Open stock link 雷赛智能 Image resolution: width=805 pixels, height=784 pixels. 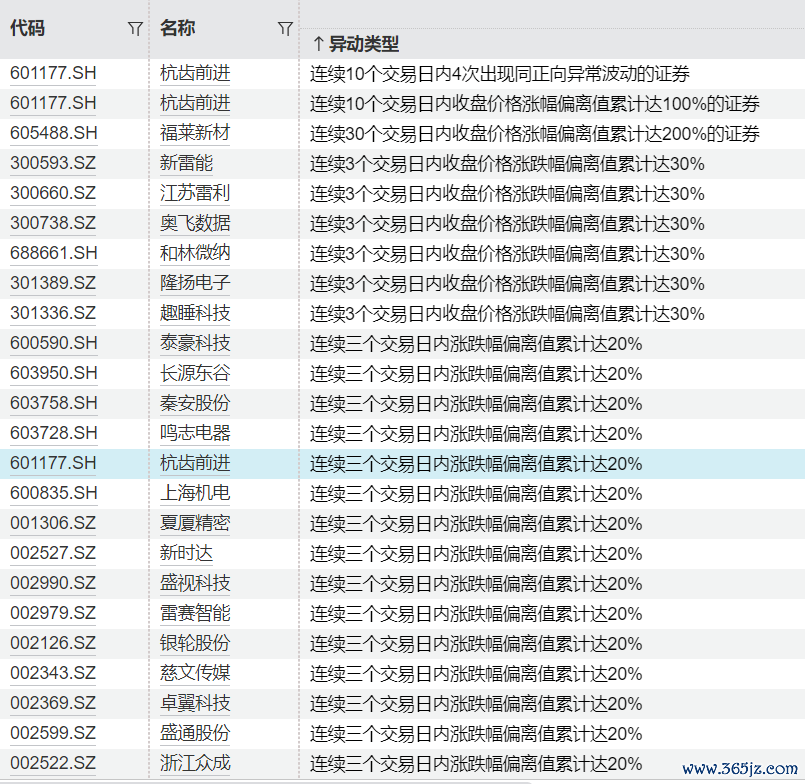pyautogui.click(x=195, y=613)
